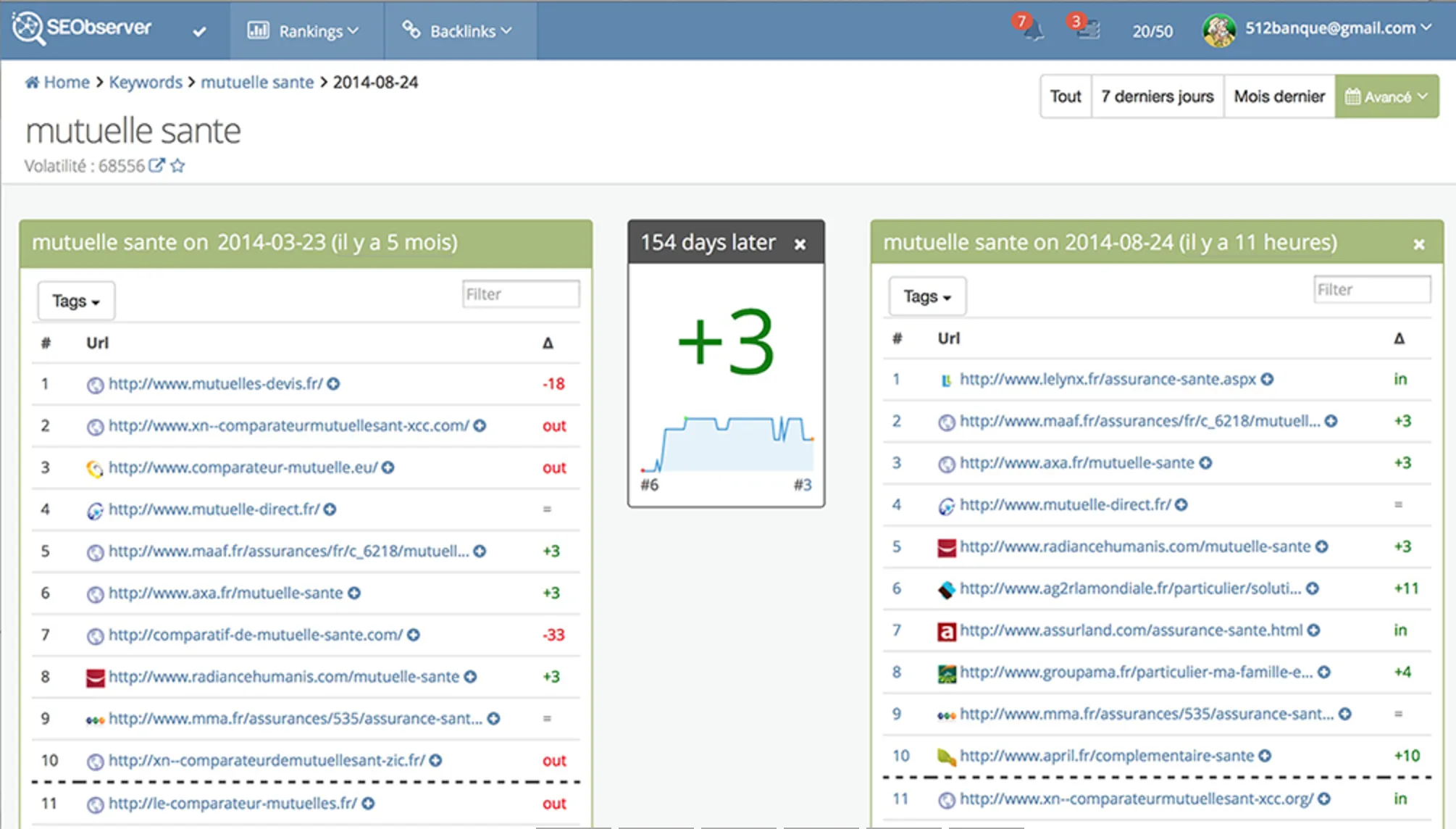Select the Tout date range tab
This screenshot has height=829, width=1456.
pyautogui.click(x=1066, y=96)
